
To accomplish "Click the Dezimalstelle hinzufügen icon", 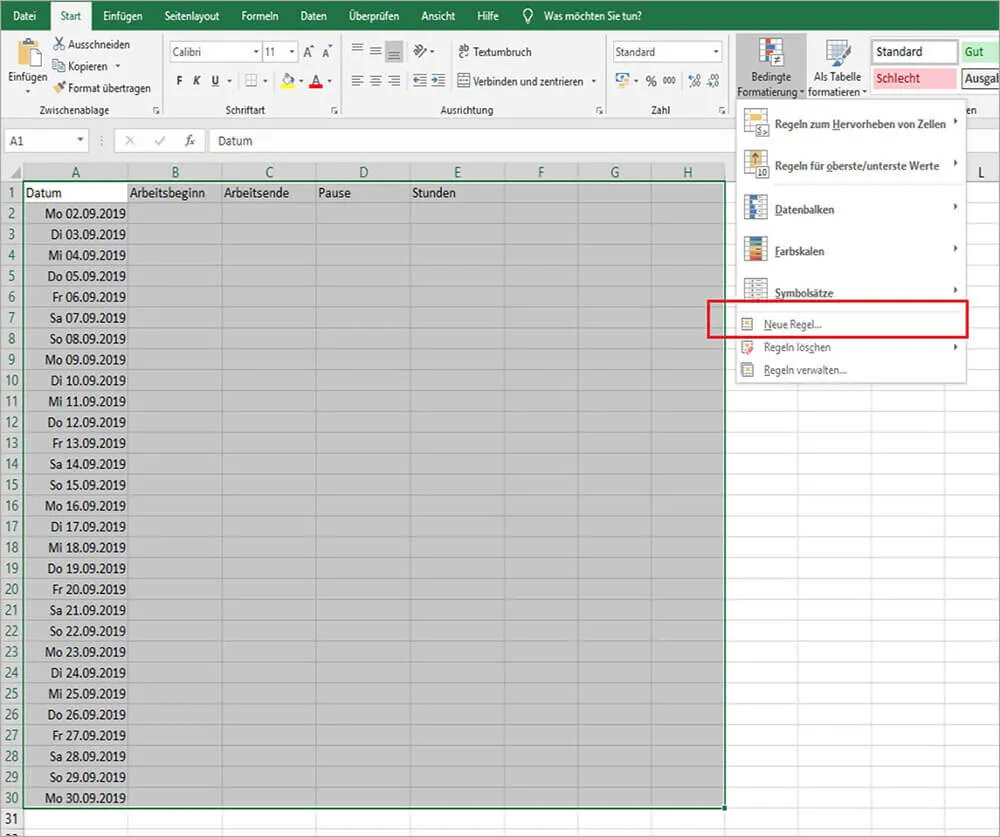I will click(x=693, y=81).
